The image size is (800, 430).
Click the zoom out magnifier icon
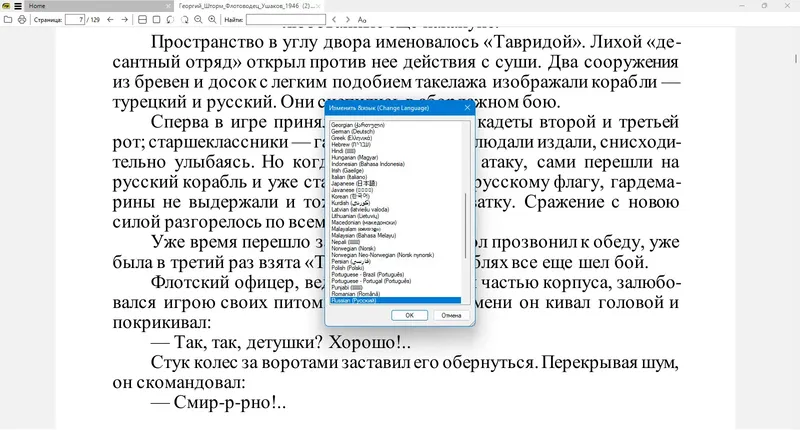(x=198, y=19)
